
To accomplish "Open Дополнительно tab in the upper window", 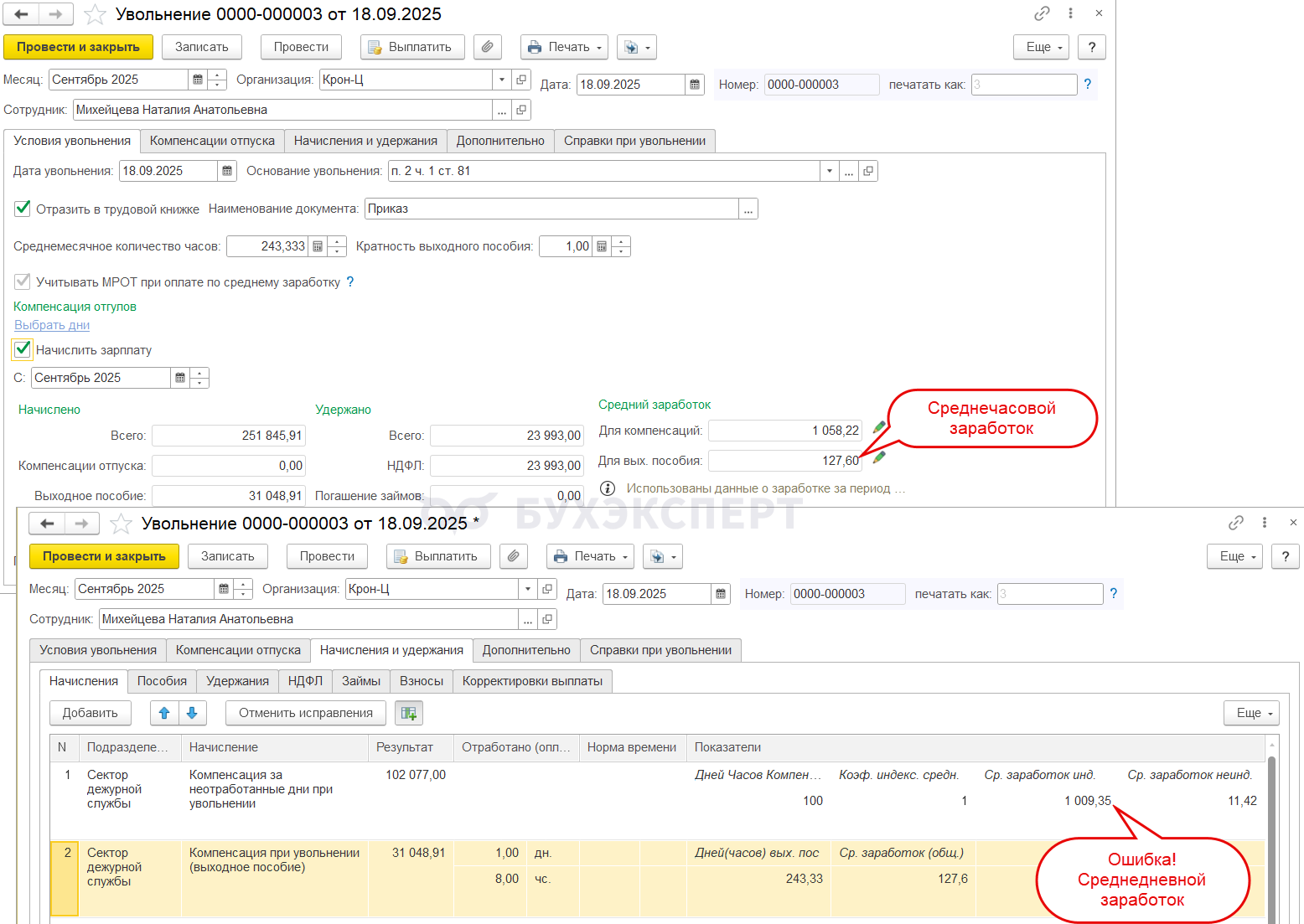I will (500, 141).
